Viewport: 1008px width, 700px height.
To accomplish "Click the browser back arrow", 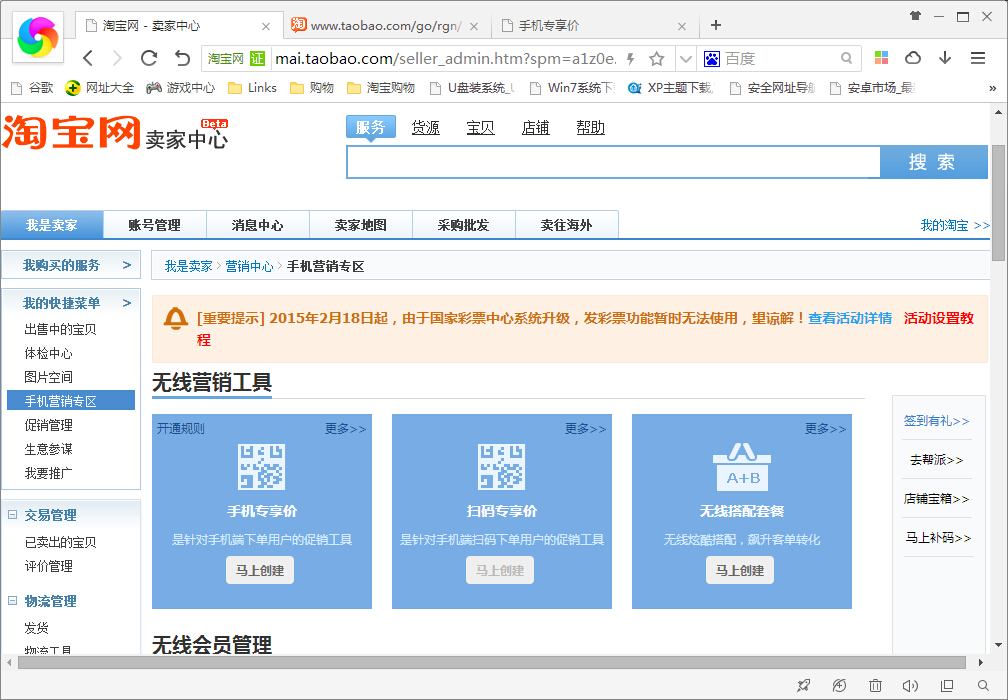I will click(88, 58).
